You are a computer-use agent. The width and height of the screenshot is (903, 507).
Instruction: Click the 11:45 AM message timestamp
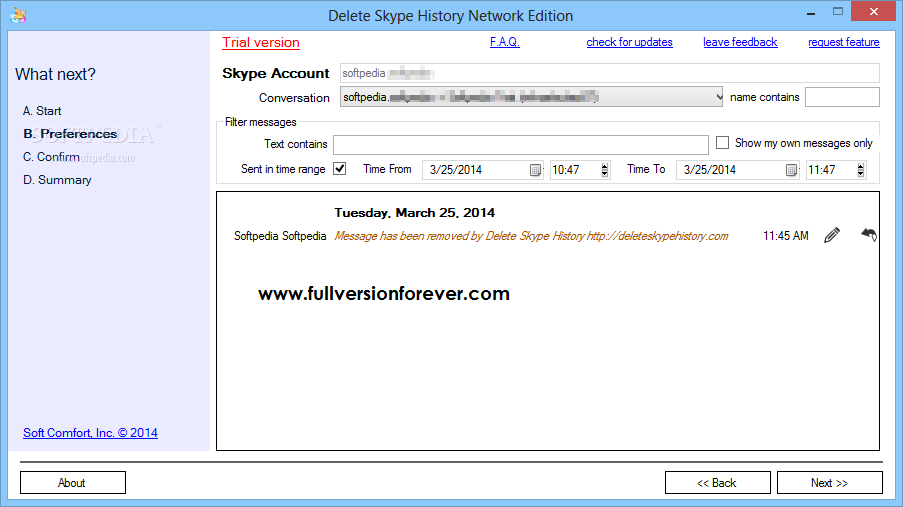point(786,236)
